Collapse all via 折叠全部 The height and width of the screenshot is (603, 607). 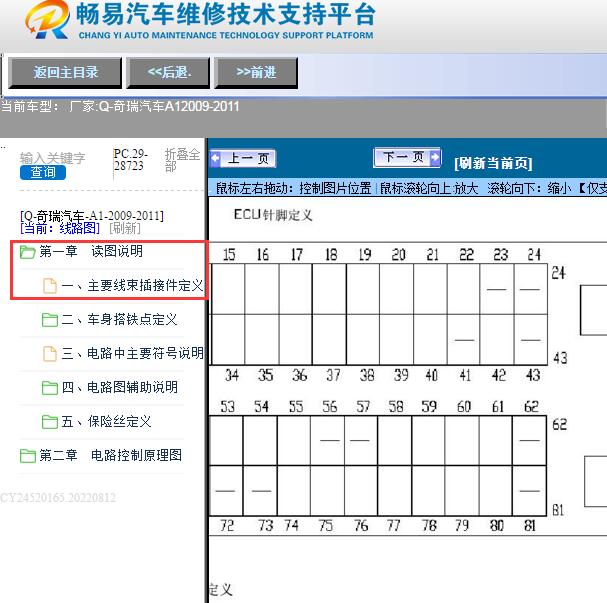182,160
